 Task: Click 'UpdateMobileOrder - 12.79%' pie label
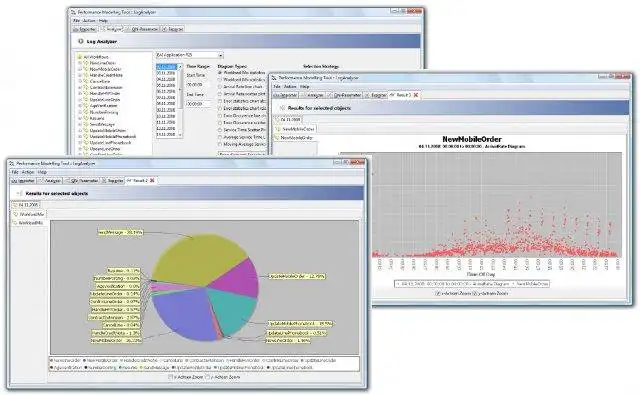pyautogui.click(x=297, y=276)
